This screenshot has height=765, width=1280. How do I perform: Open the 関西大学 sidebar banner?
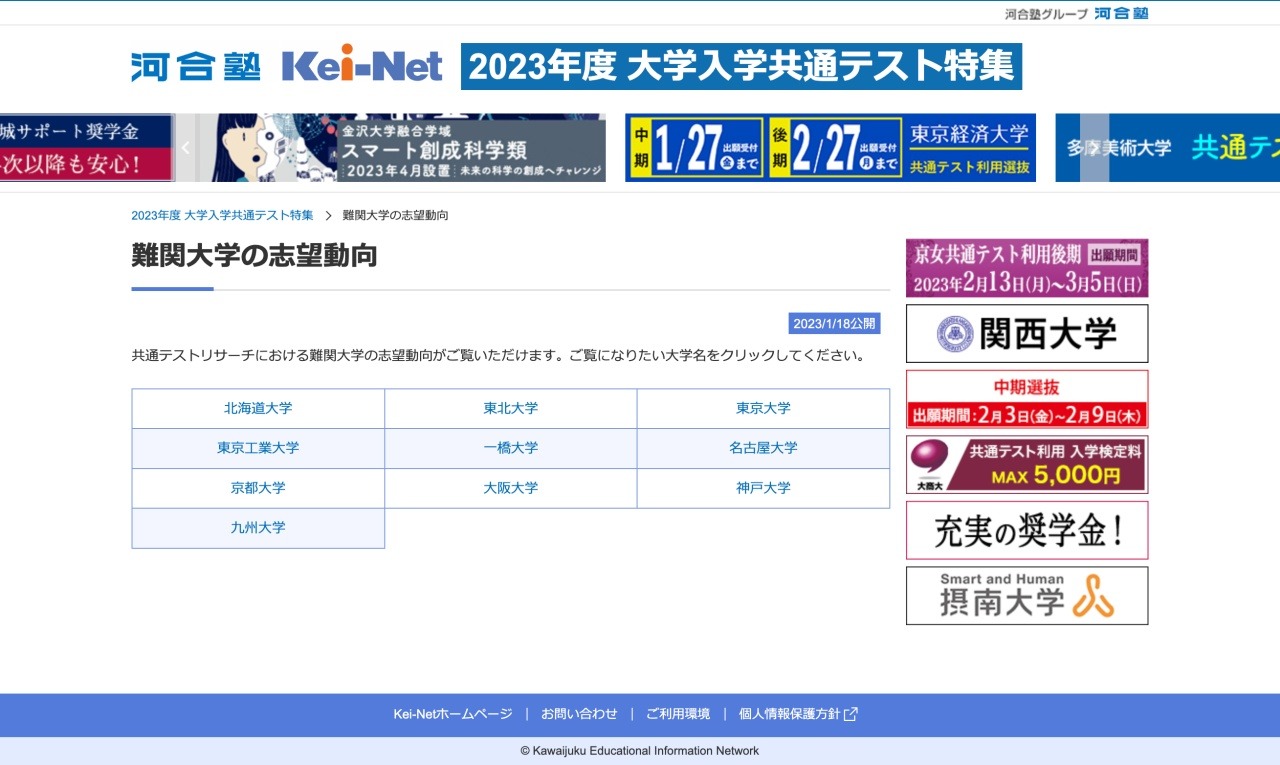(x=1027, y=334)
